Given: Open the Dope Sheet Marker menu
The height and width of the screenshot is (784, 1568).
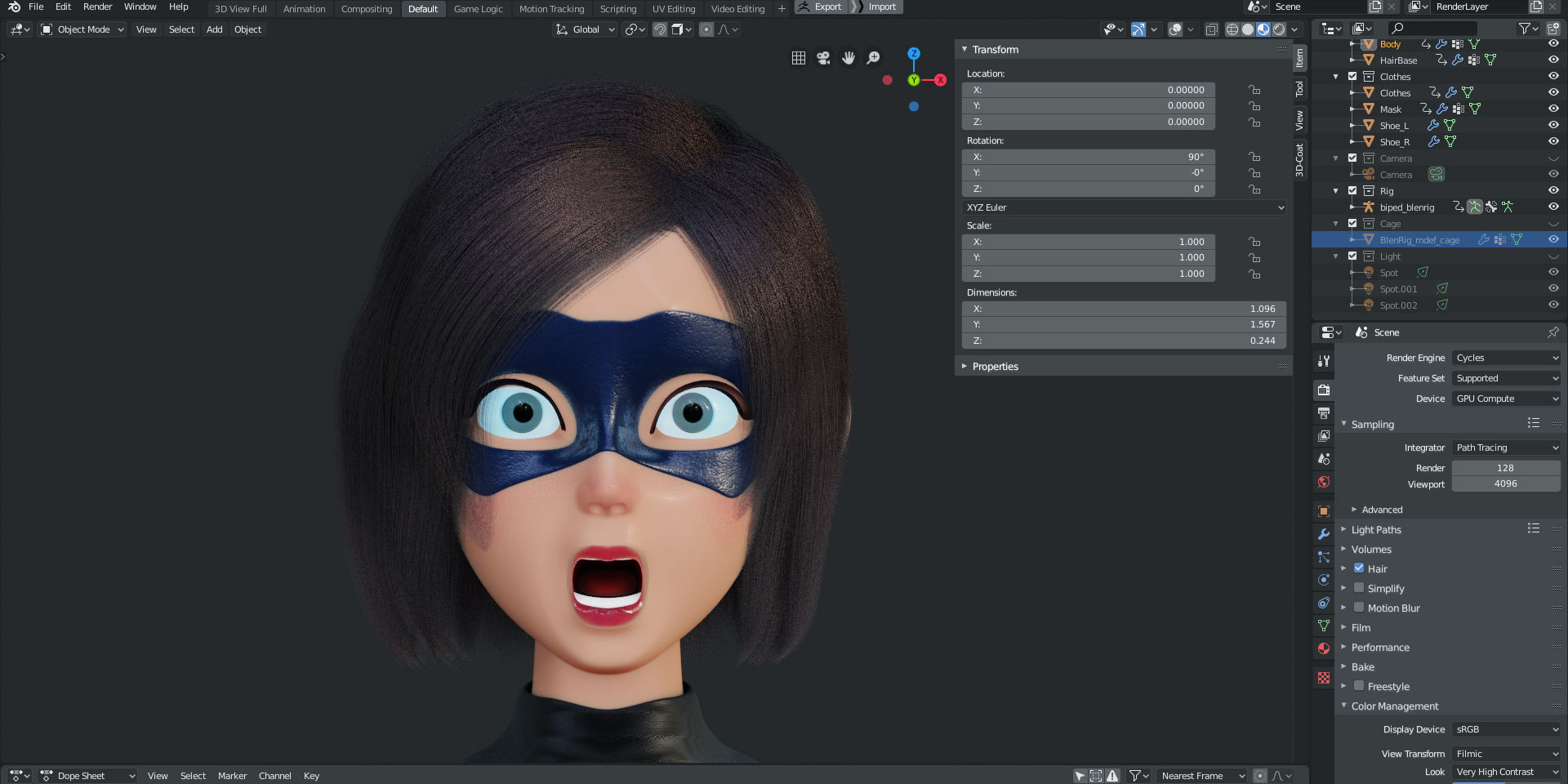Looking at the screenshot, I should click(x=232, y=776).
